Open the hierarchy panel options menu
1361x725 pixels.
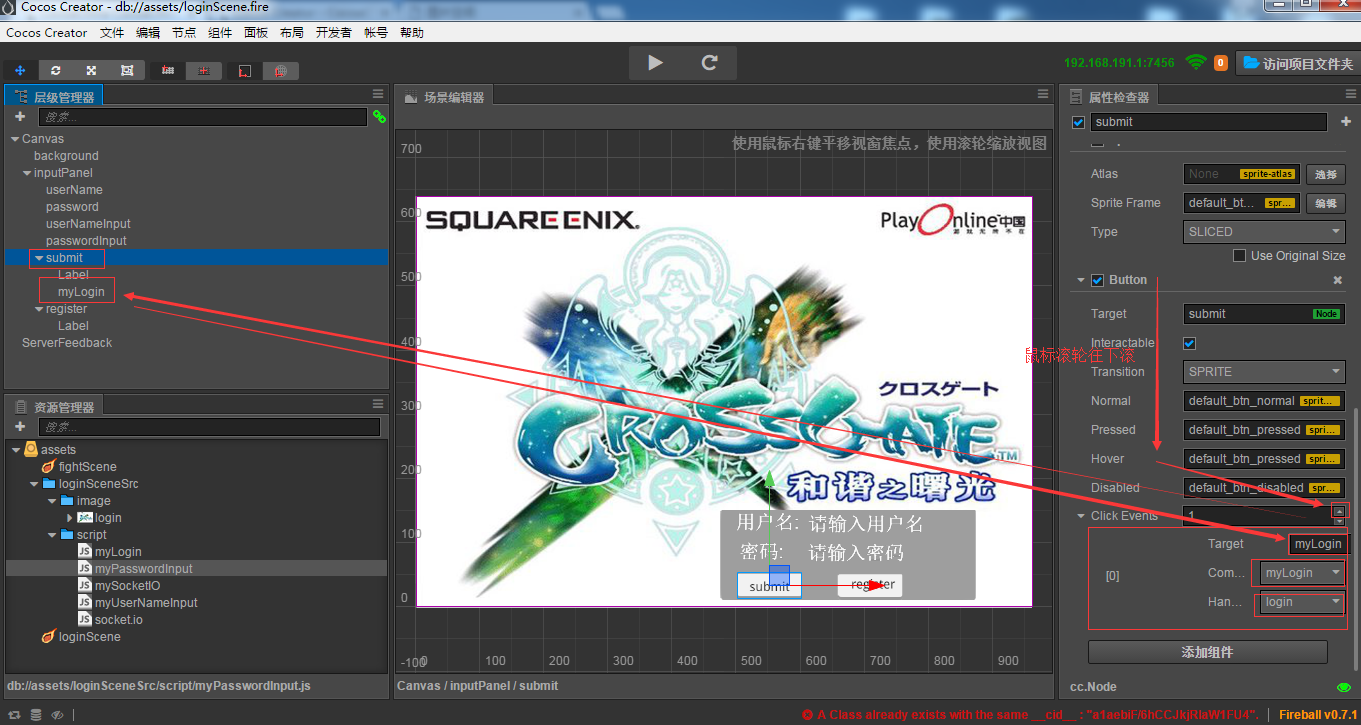coord(378,94)
